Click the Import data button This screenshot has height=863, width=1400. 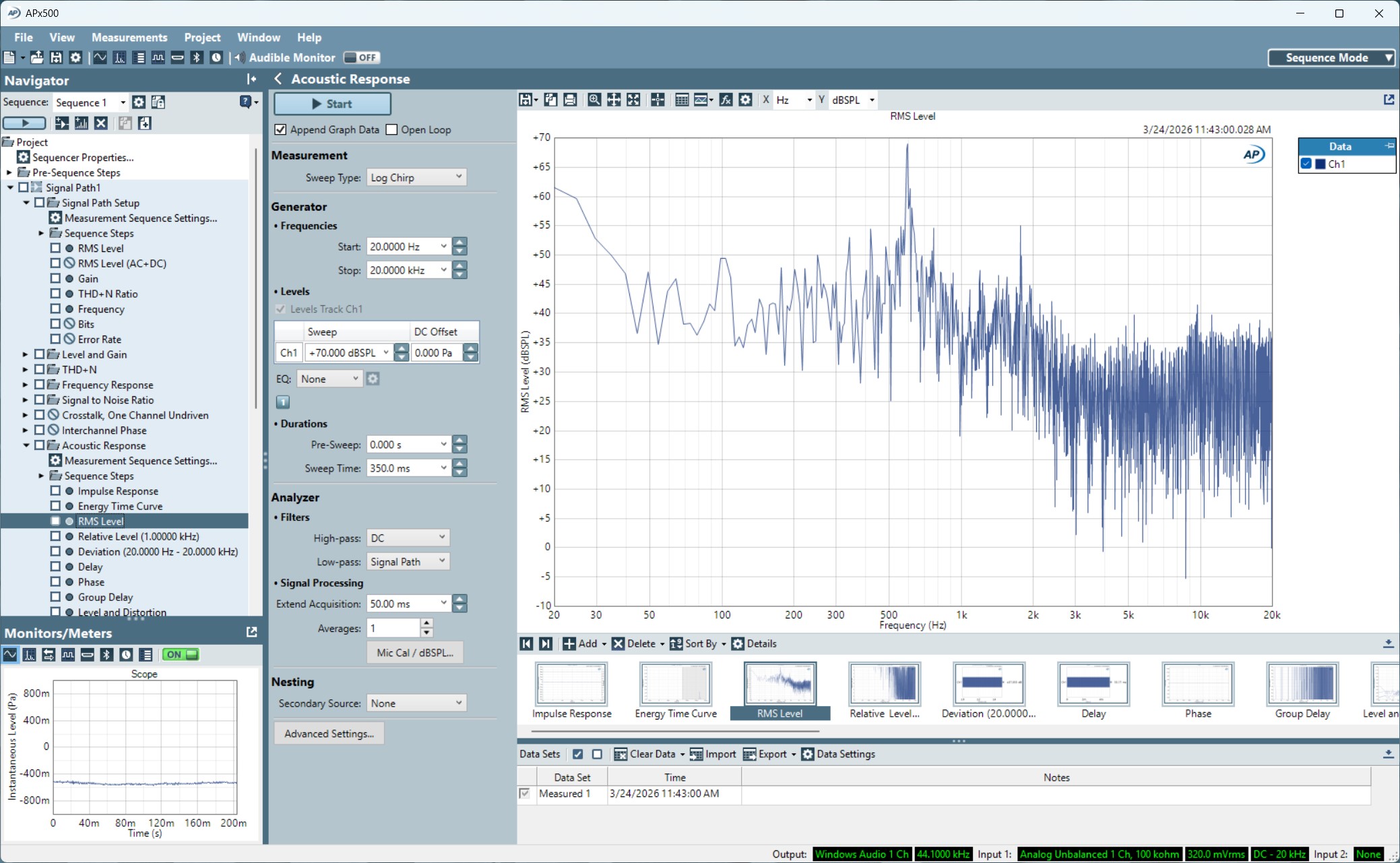(x=713, y=754)
